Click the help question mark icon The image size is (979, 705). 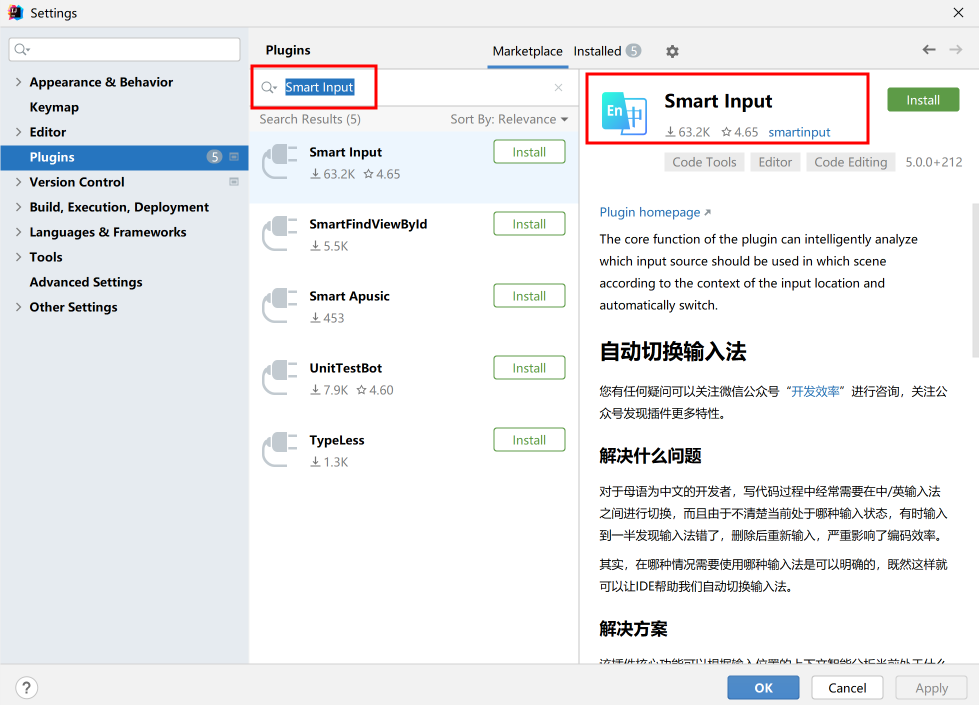(x=26, y=687)
